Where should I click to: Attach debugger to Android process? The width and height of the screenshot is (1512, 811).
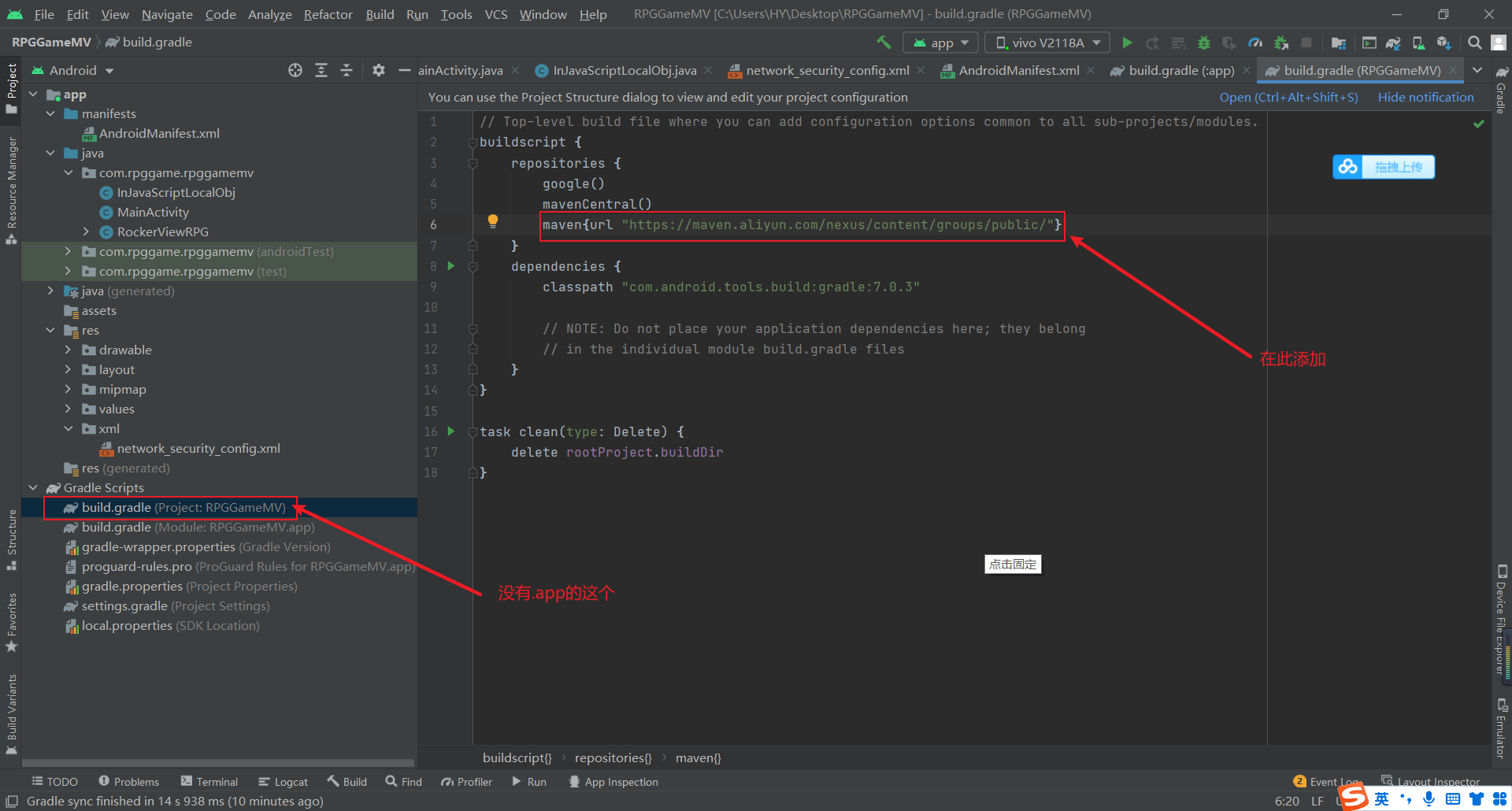click(1281, 43)
